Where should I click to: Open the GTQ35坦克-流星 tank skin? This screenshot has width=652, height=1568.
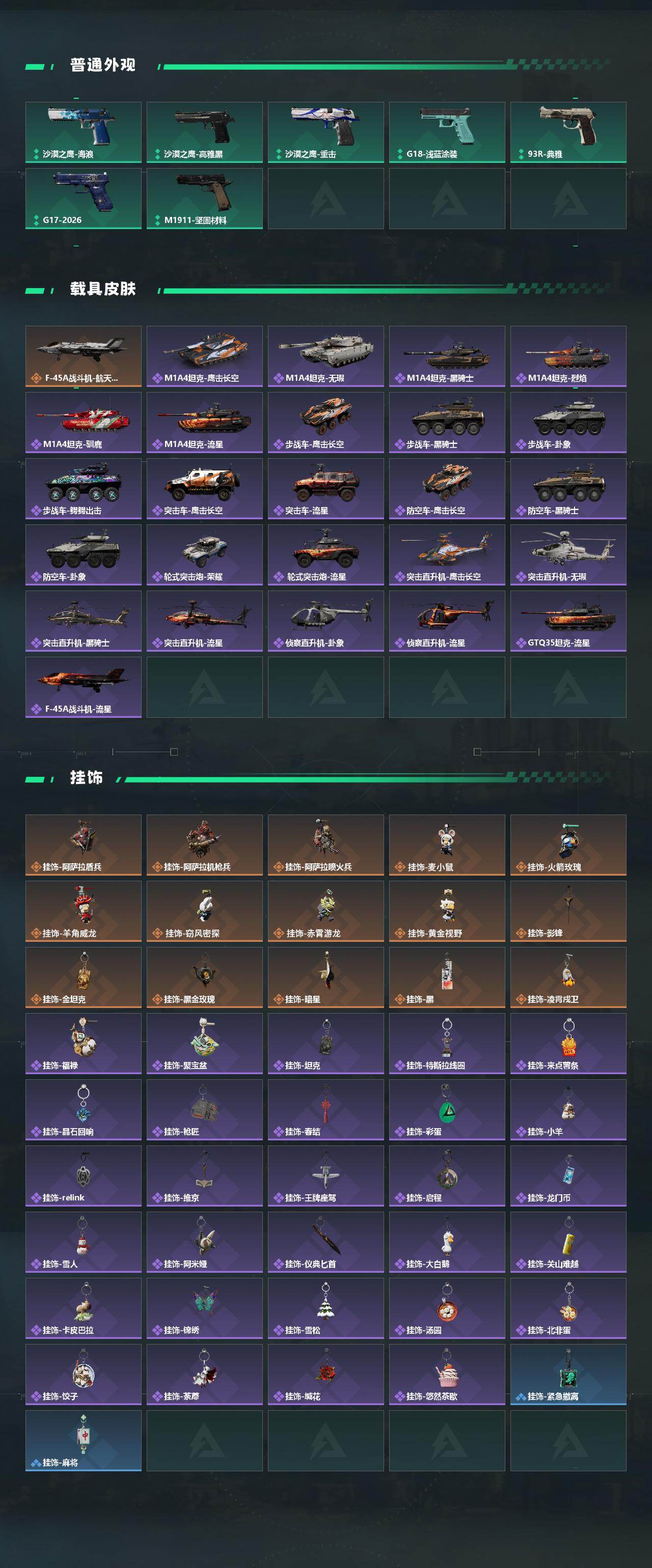(x=568, y=621)
